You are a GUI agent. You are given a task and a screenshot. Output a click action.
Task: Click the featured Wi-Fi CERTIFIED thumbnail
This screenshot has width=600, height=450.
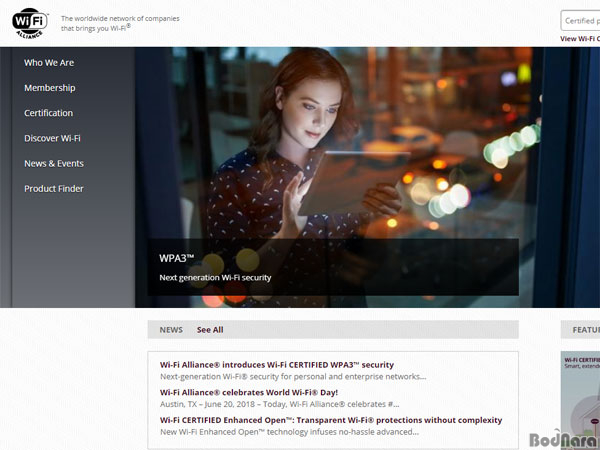pyautogui.click(x=580, y=400)
